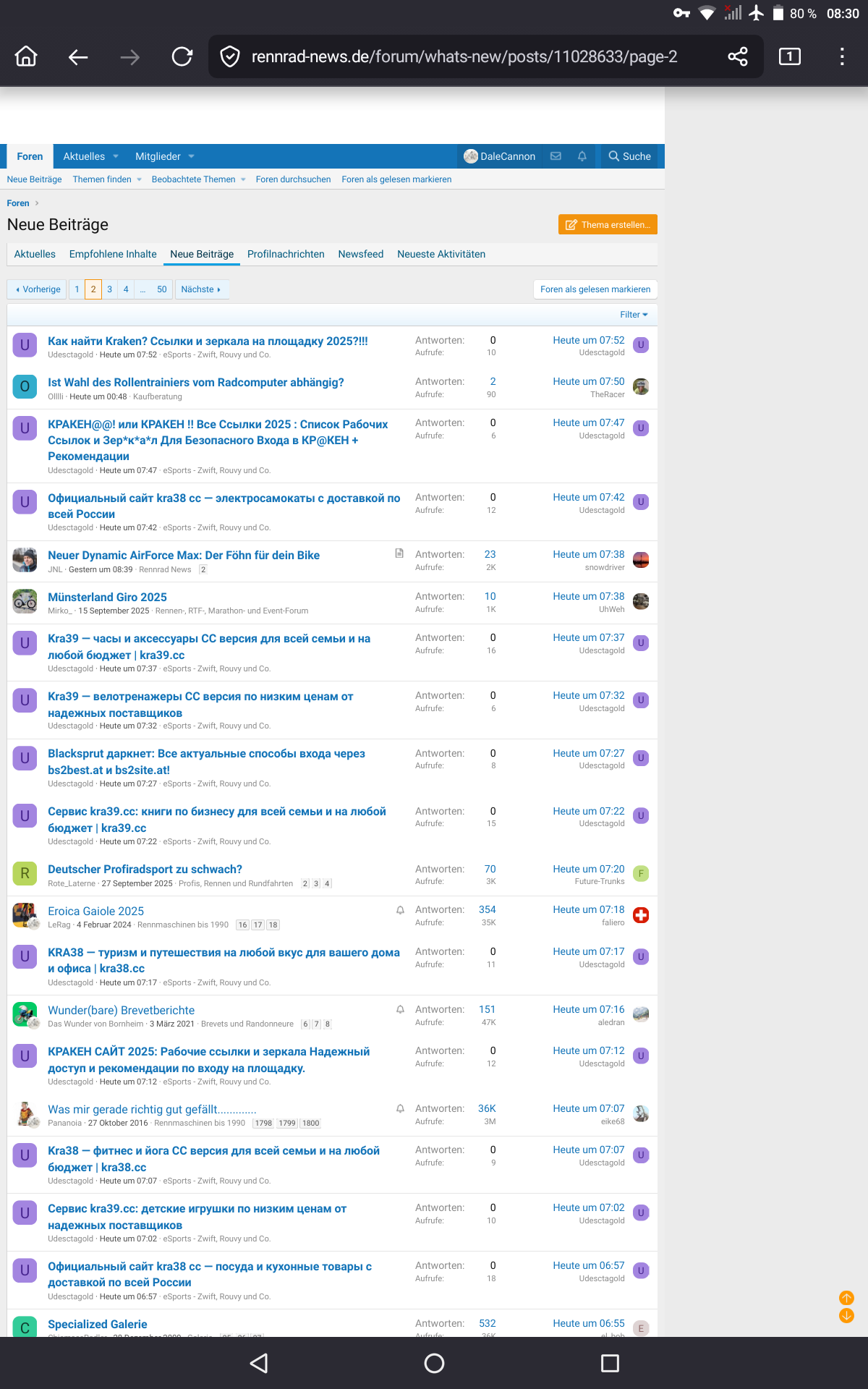Tap the browser home icon
The height and width of the screenshot is (1389, 868).
coord(26,56)
